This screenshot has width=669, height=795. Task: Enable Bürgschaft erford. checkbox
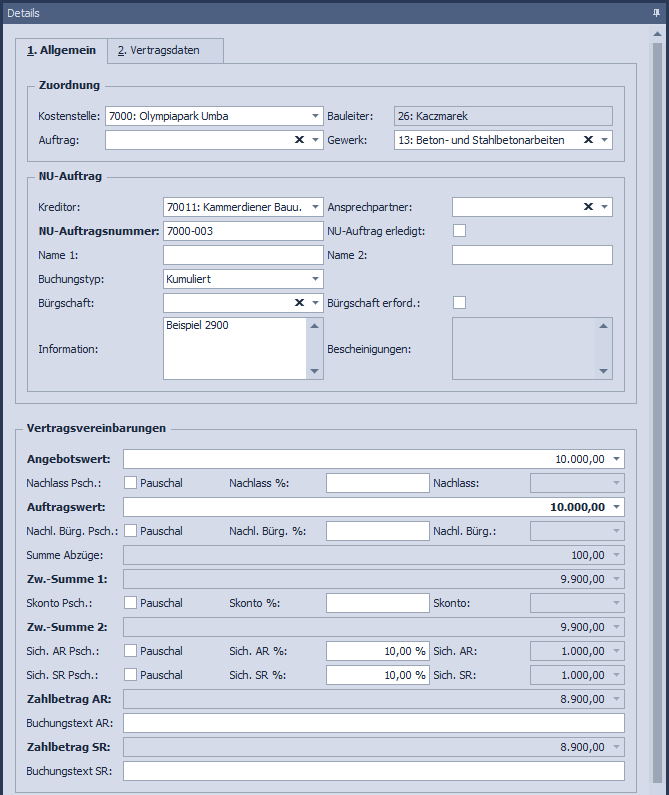(x=459, y=302)
